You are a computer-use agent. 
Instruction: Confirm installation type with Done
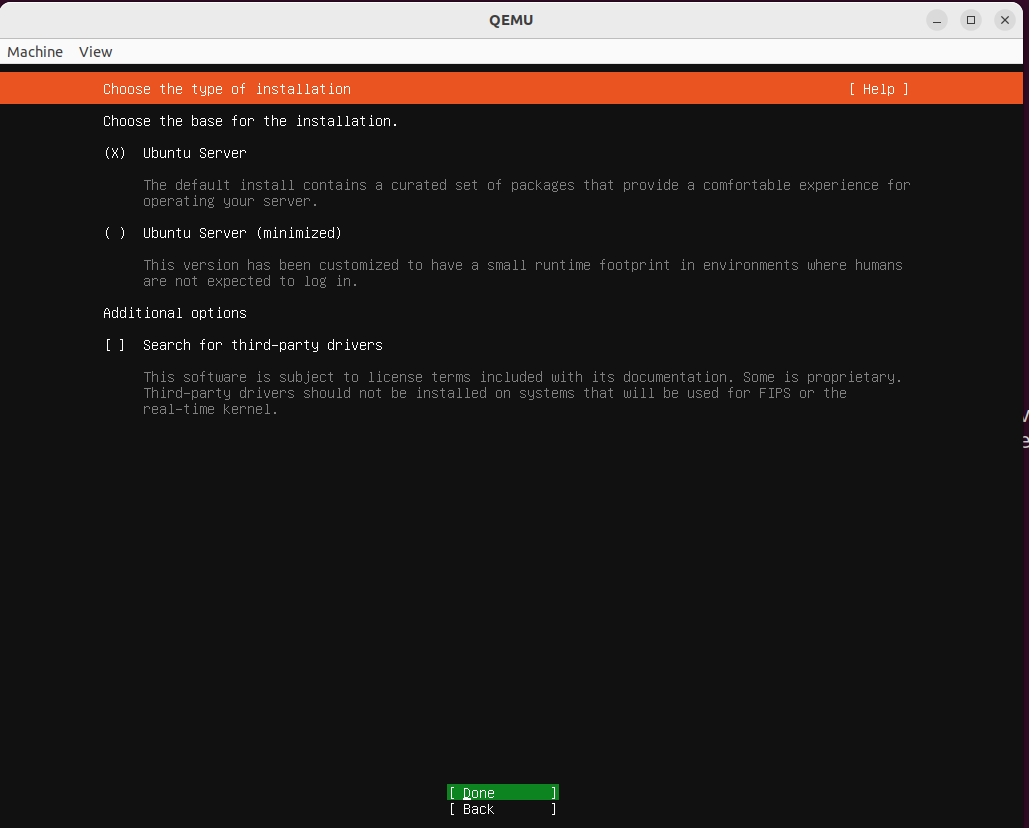[502, 792]
